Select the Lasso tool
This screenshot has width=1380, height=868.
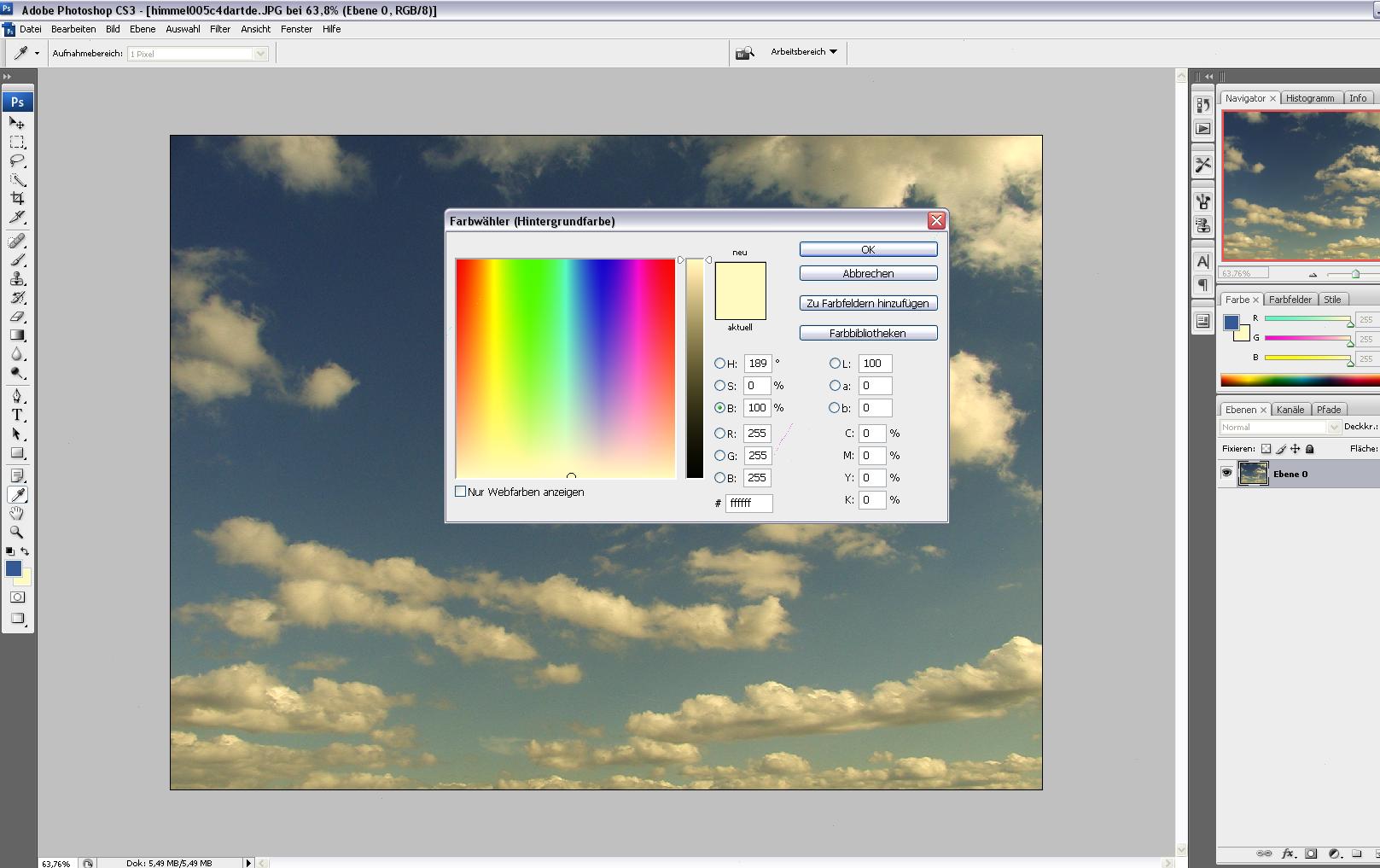click(x=17, y=160)
